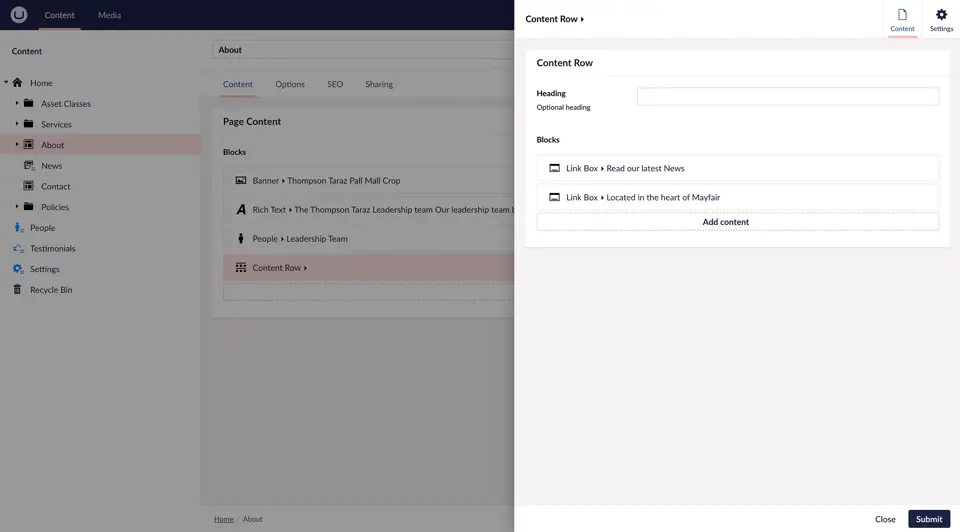Click the Testimonials icon in tree

coord(18,249)
